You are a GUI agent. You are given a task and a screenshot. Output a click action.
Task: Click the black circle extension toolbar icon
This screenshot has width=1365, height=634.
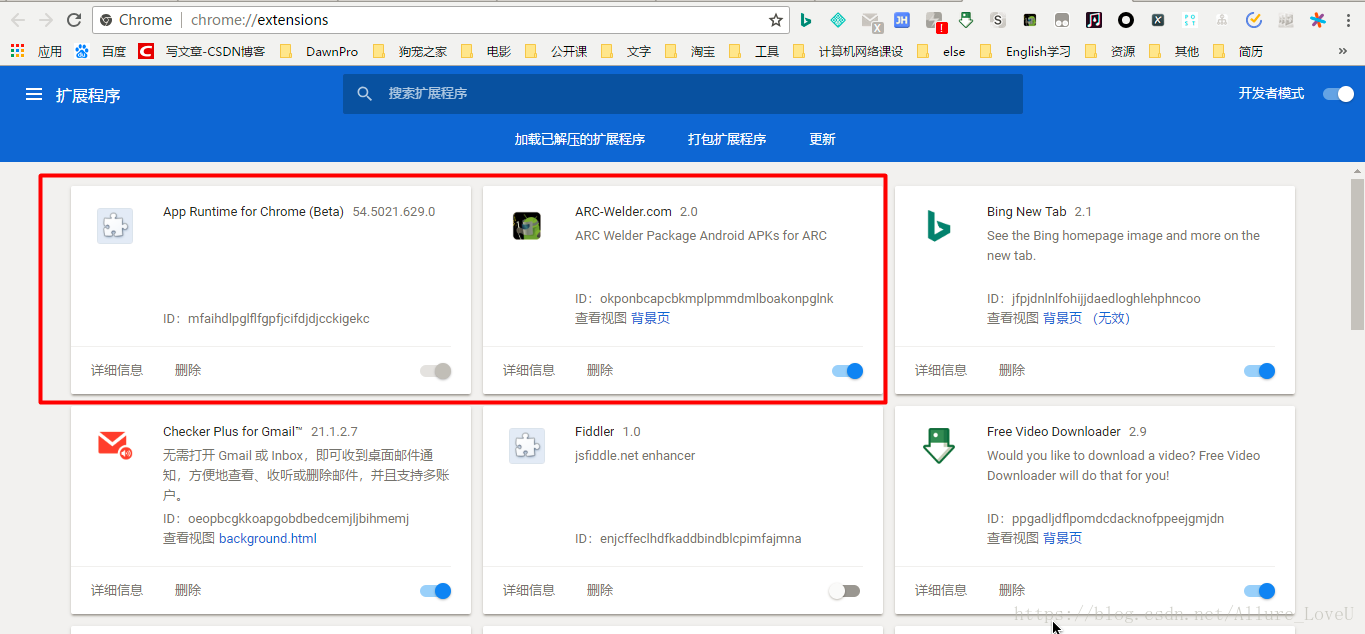pyautogui.click(x=1126, y=20)
